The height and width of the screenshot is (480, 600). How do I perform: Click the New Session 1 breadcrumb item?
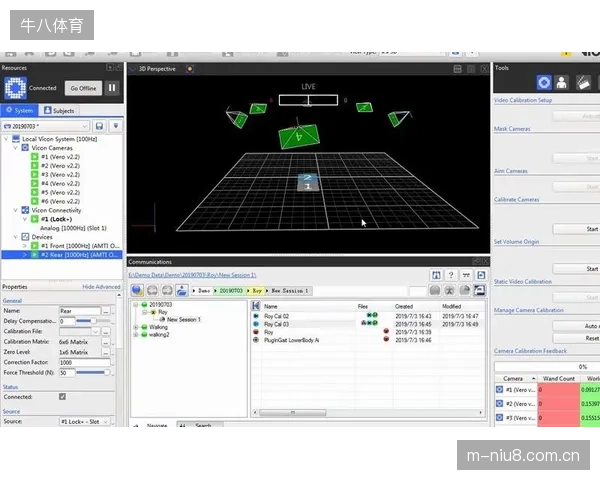click(289, 291)
